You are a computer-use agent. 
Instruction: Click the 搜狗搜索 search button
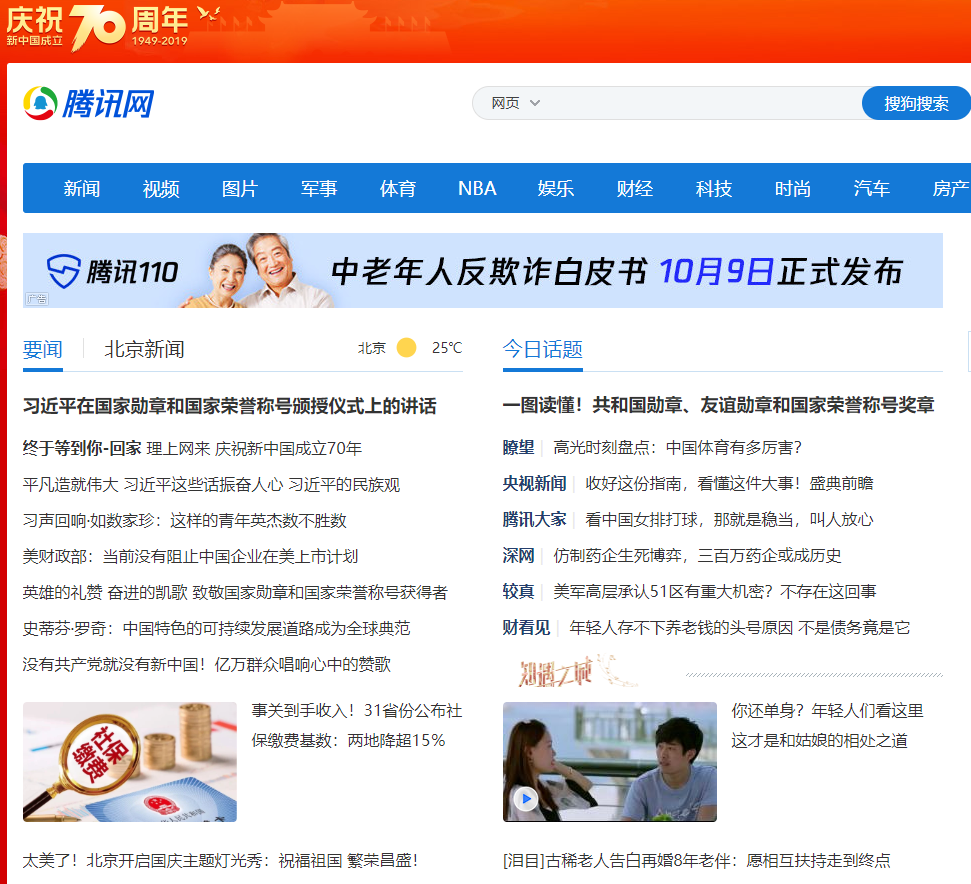tap(916, 103)
